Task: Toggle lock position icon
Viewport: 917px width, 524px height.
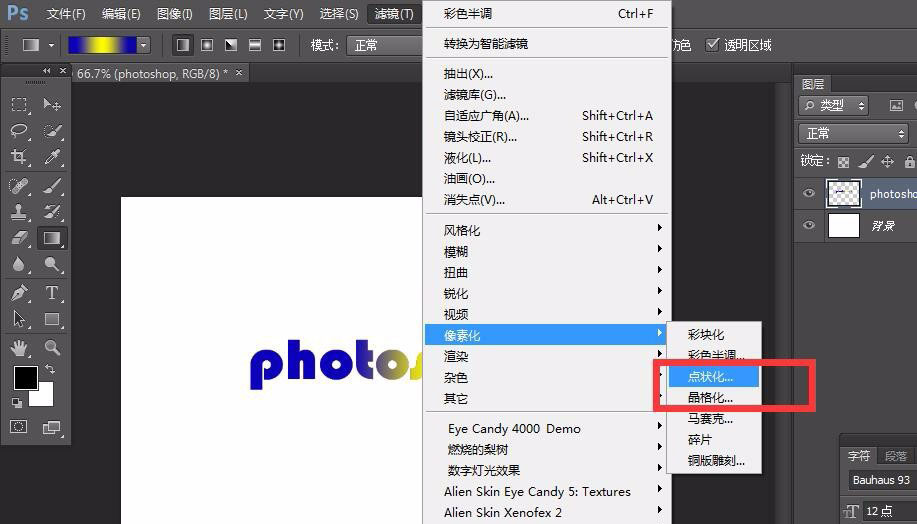Action: coord(887,161)
